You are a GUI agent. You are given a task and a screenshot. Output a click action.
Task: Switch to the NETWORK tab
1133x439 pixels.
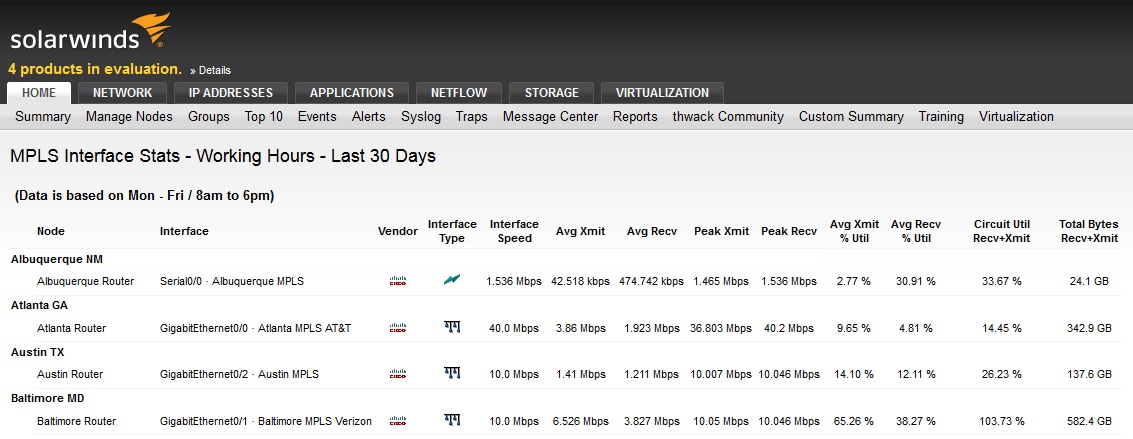[x=122, y=92]
